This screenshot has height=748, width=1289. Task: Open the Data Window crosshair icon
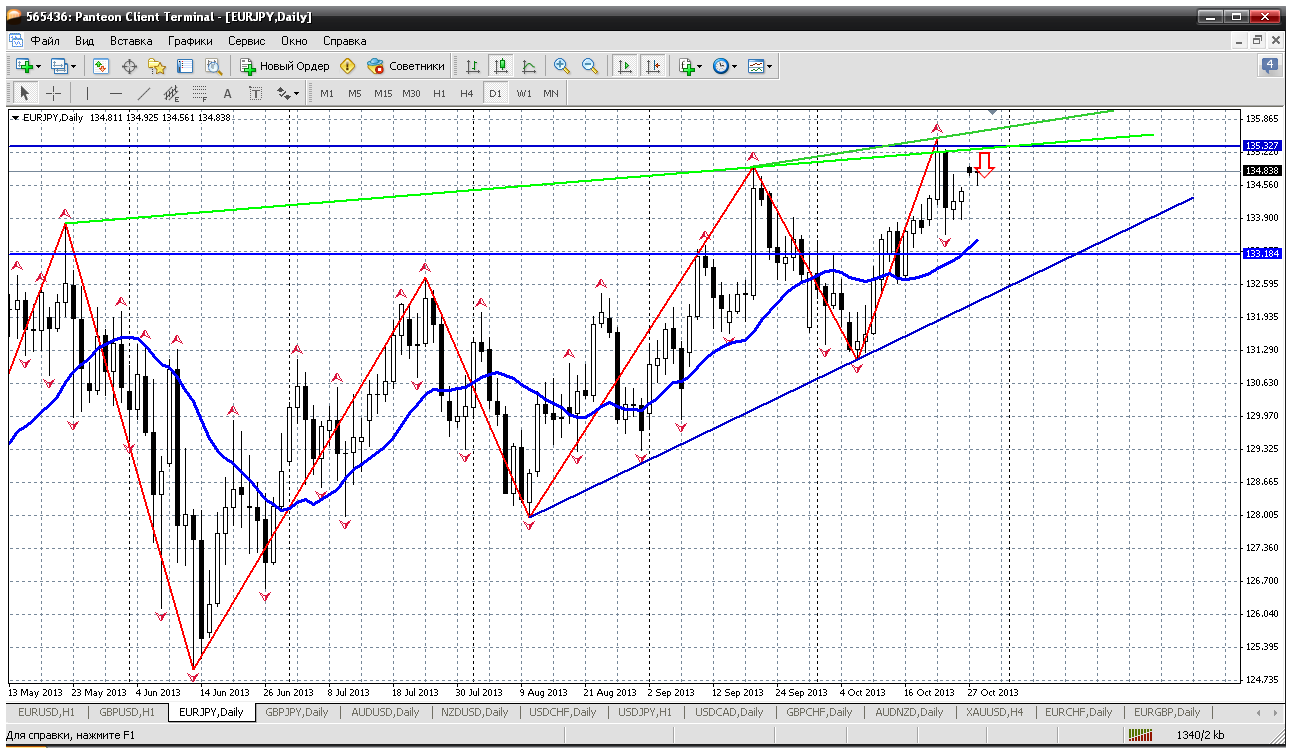pos(129,66)
